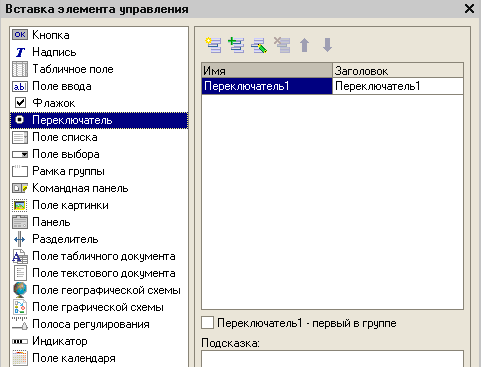Choose Поле графической схемы
This screenshot has width=481, height=367.
point(99,307)
